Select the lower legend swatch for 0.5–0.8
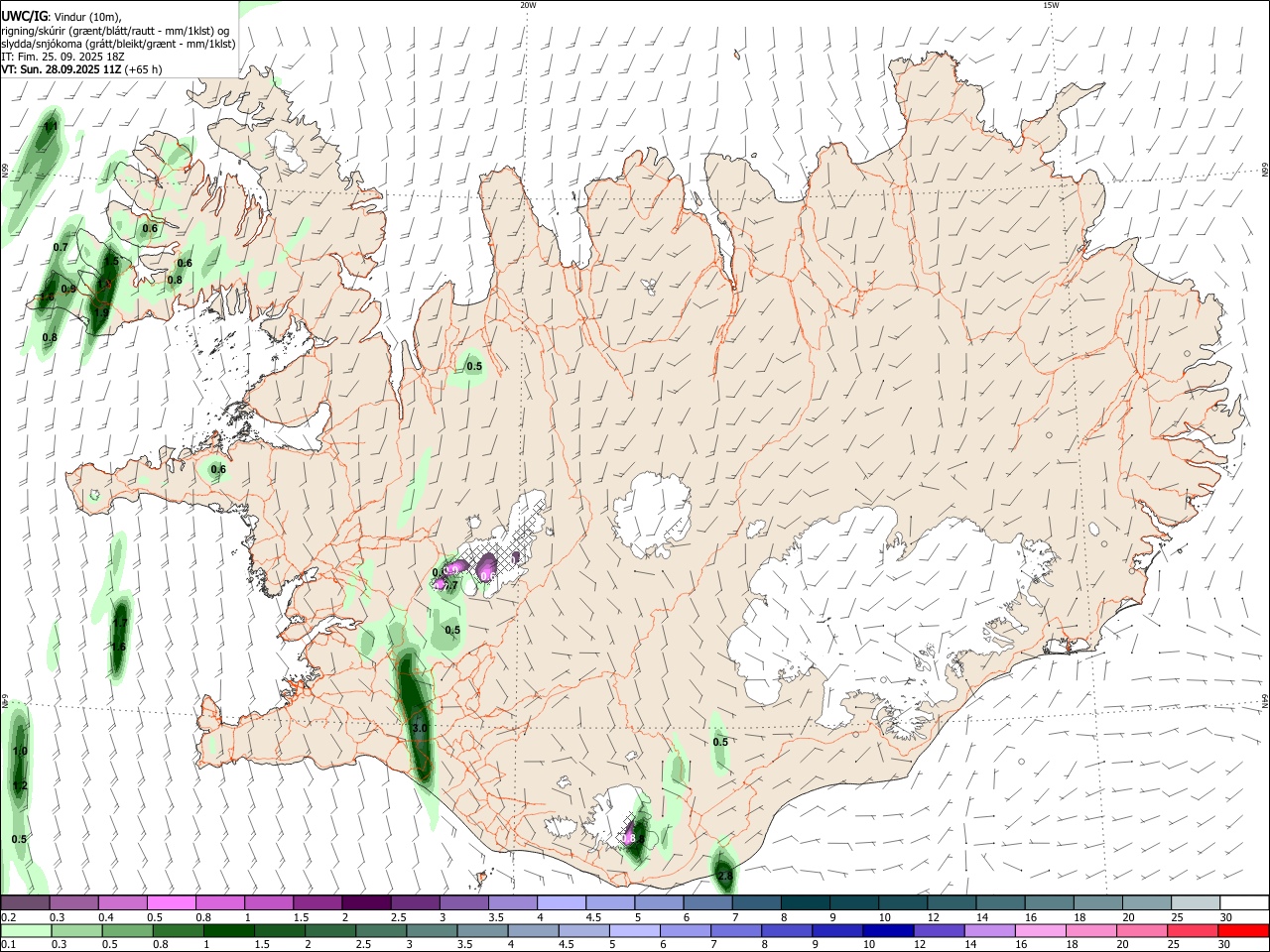 [x=127, y=930]
